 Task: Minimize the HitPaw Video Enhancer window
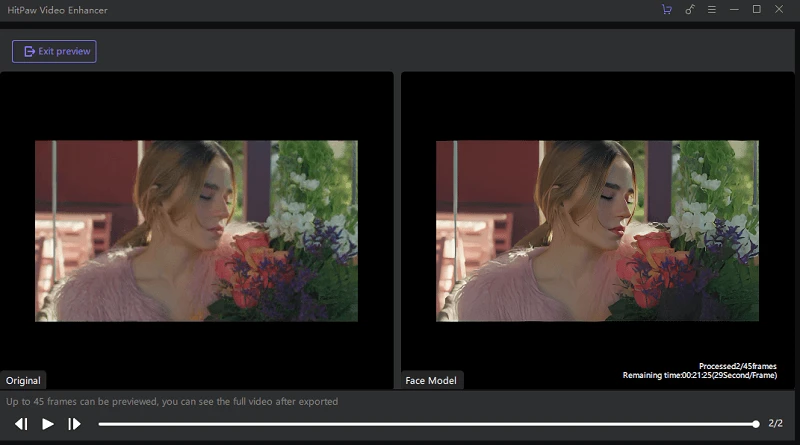pyautogui.click(x=734, y=10)
